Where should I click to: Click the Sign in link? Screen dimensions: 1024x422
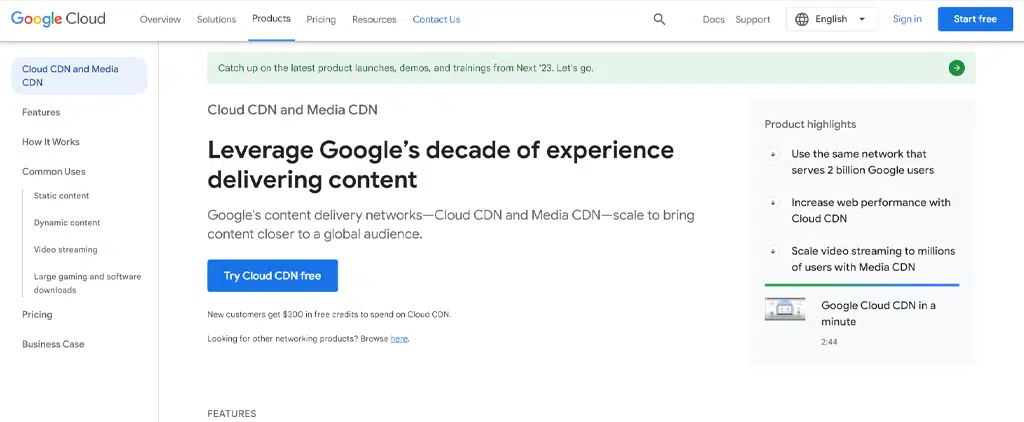click(907, 19)
